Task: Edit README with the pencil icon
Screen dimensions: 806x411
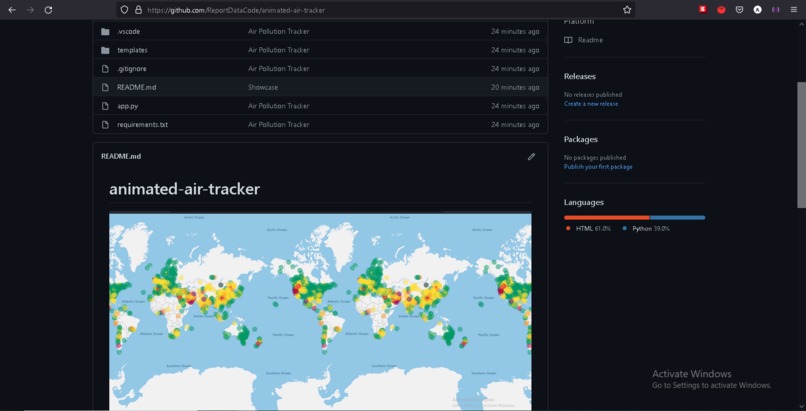Action: (x=532, y=156)
